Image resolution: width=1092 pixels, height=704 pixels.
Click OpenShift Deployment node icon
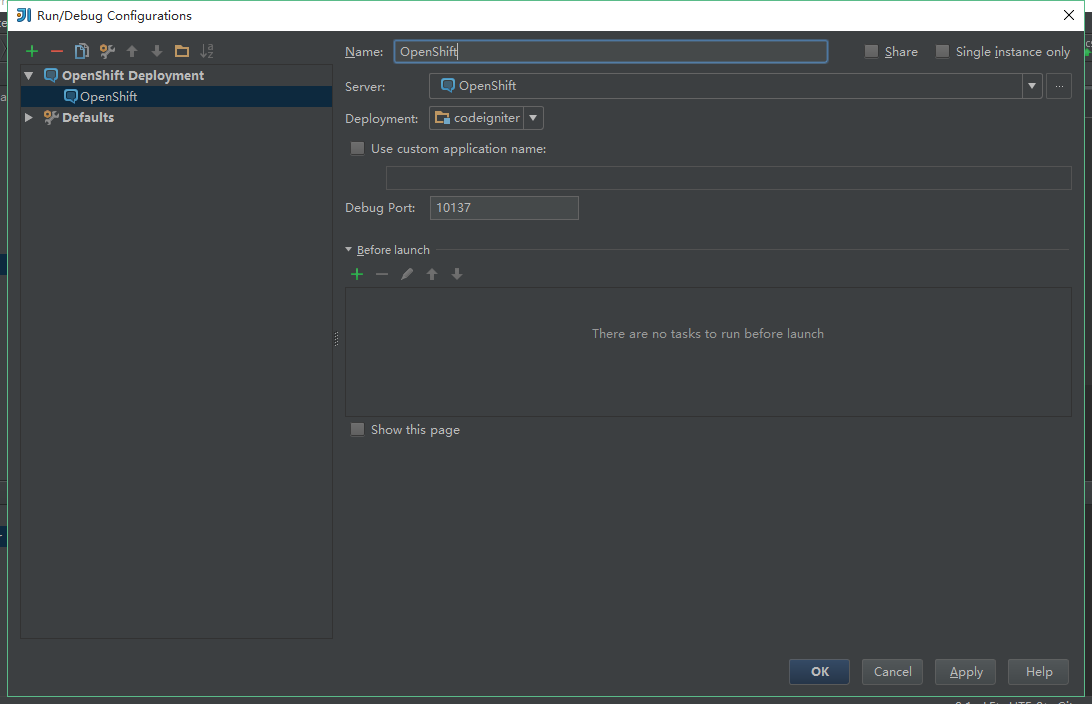coord(51,75)
